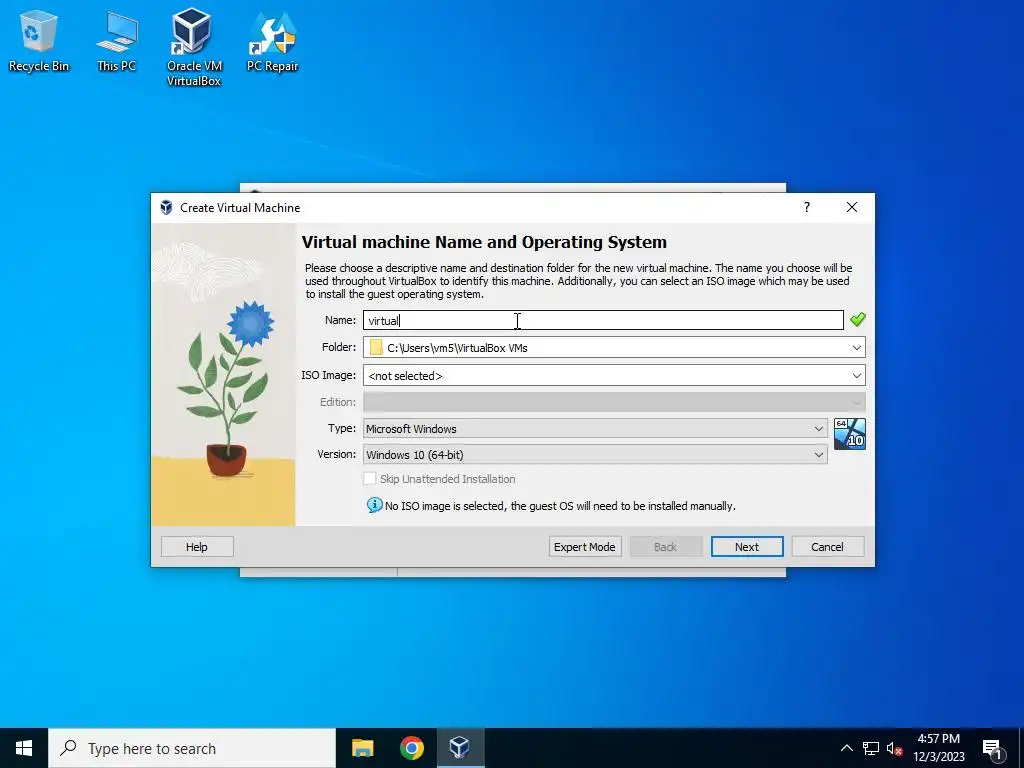The image size is (1024, 768).
Task: Click the muted volume tray icon
Action: point(894,748)
